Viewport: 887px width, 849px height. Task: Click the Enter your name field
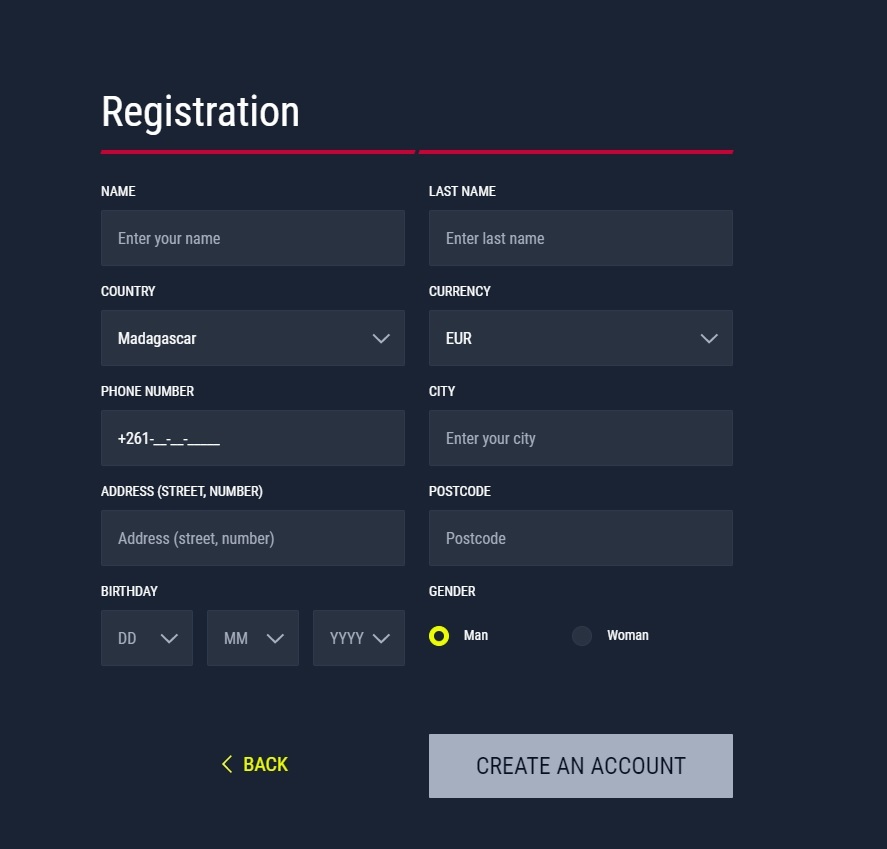252,238
